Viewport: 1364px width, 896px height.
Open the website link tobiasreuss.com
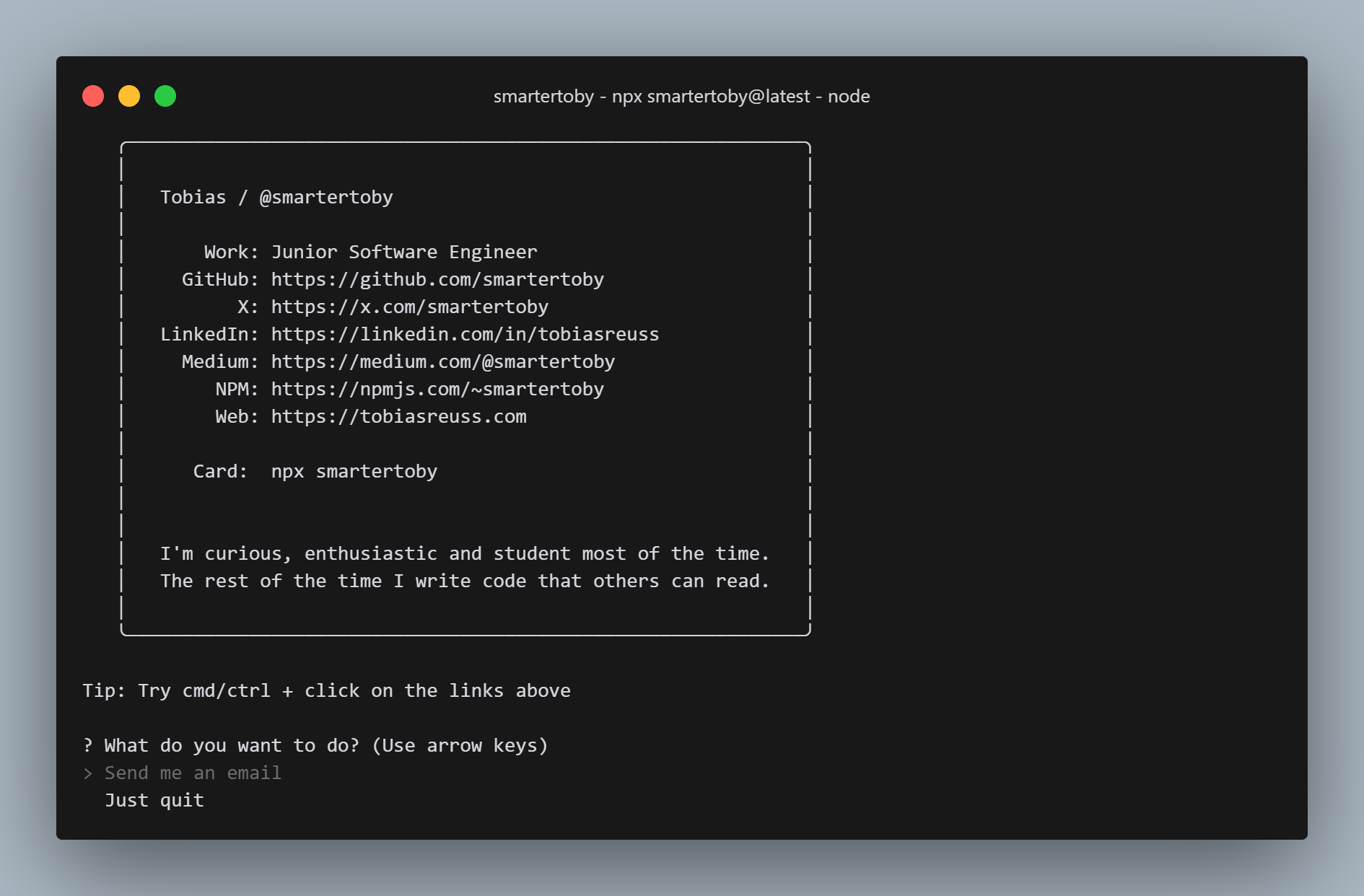[399, 417]
